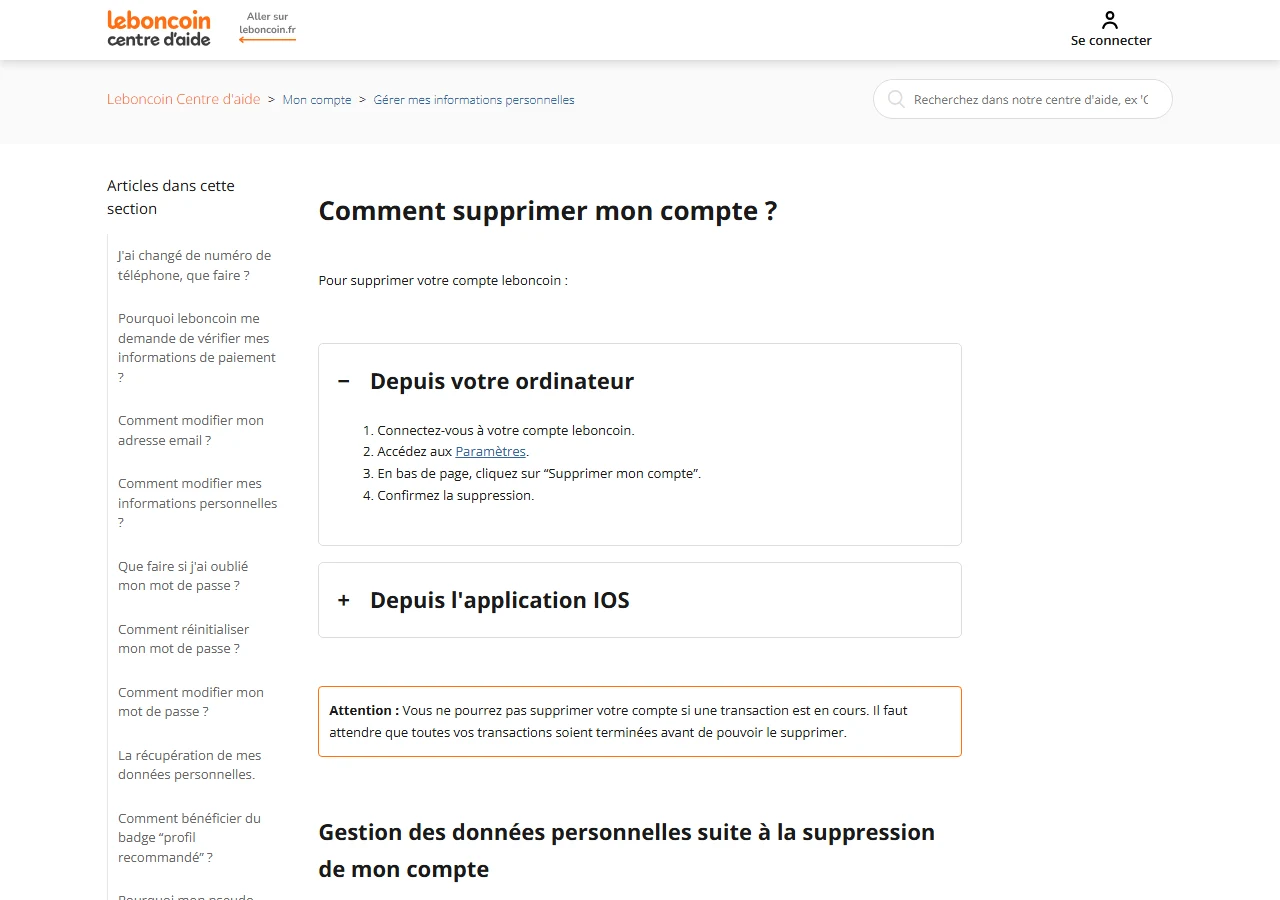Go to 'Leboncoin Centre d'aide' breadcrumb

184,99
